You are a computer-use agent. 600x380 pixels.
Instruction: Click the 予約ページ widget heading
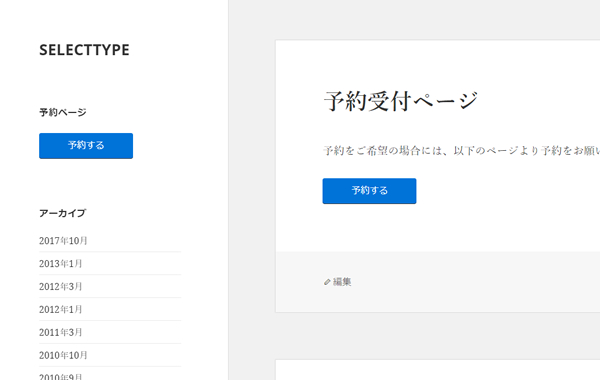point(63,113)
